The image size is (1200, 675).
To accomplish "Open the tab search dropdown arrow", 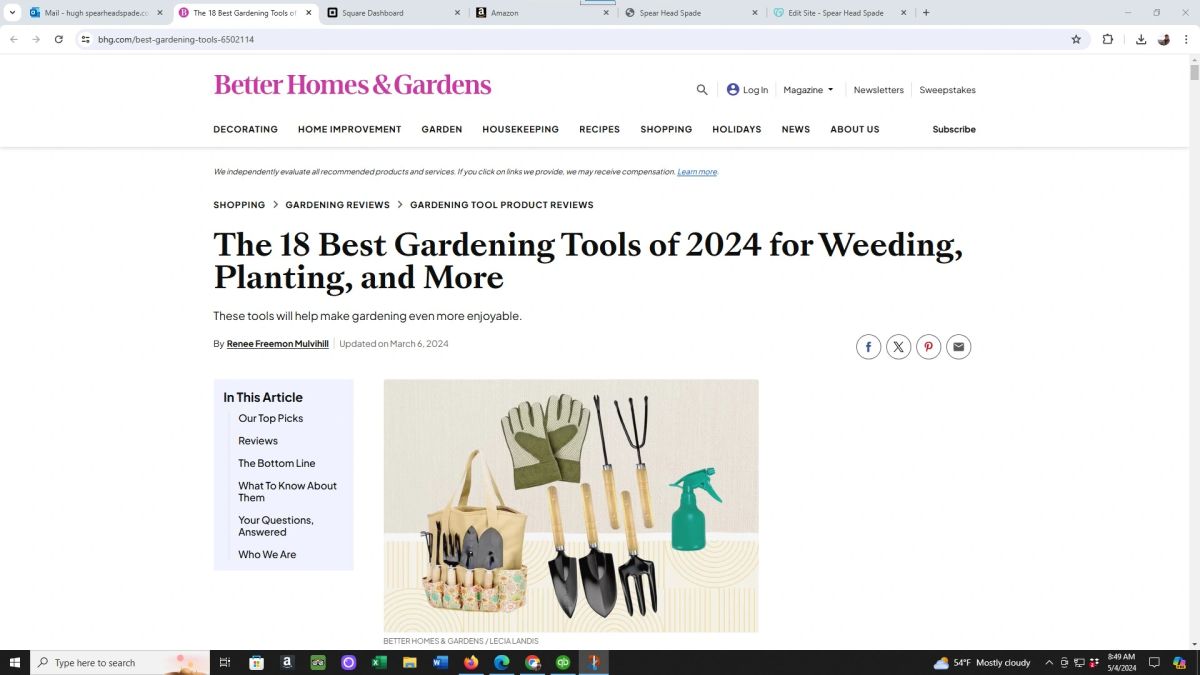I will point(13,13).
